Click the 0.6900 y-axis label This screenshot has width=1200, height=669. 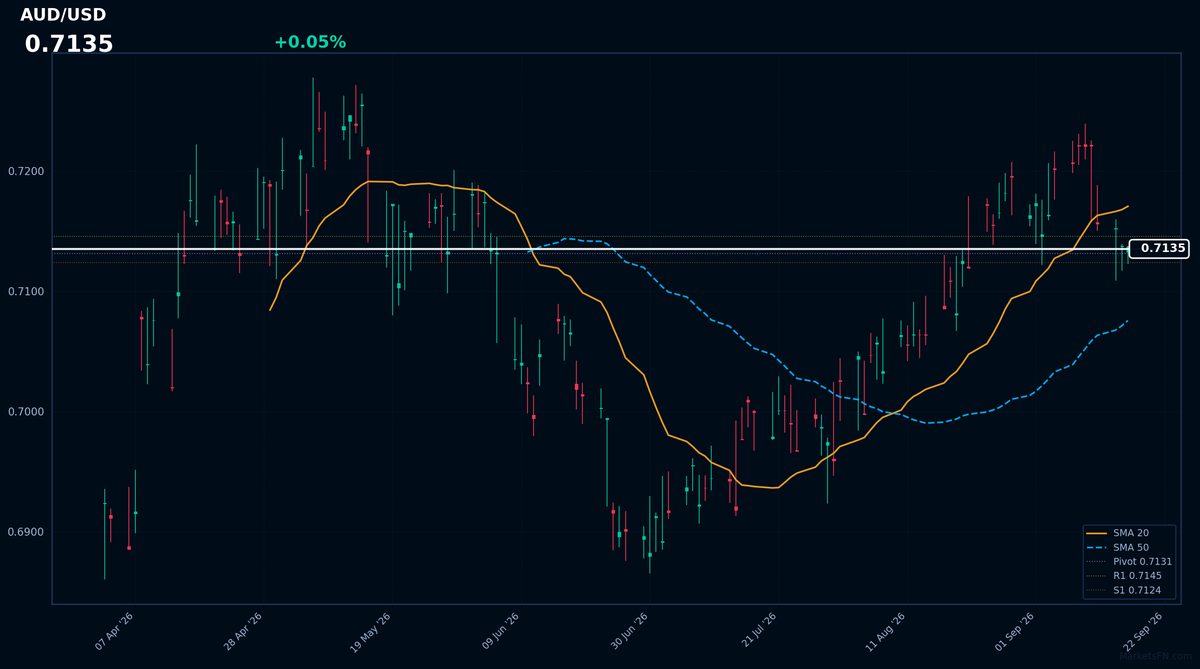pos(26,532)
